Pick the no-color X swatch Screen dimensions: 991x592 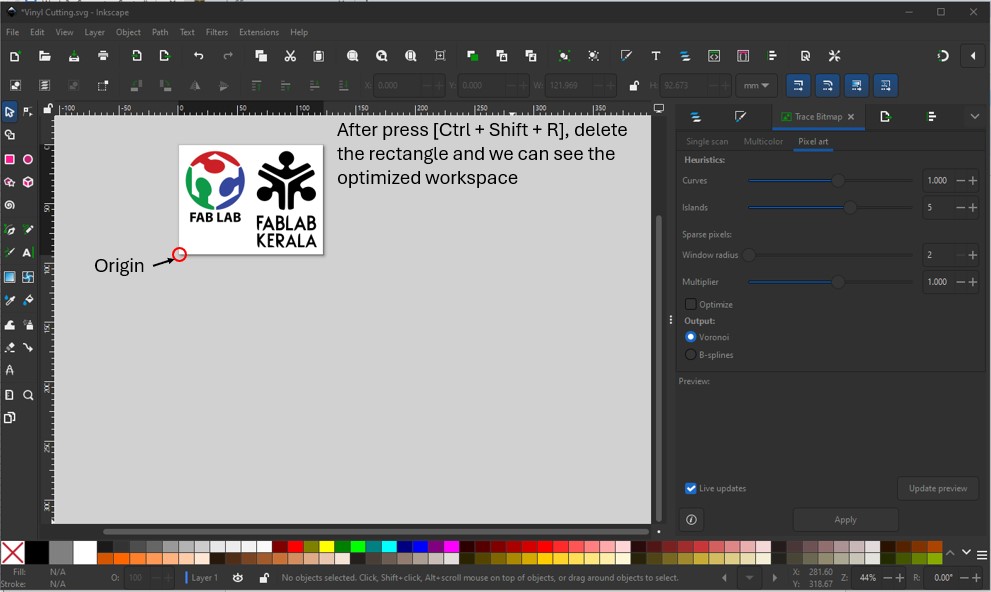[x=13, y=553]
